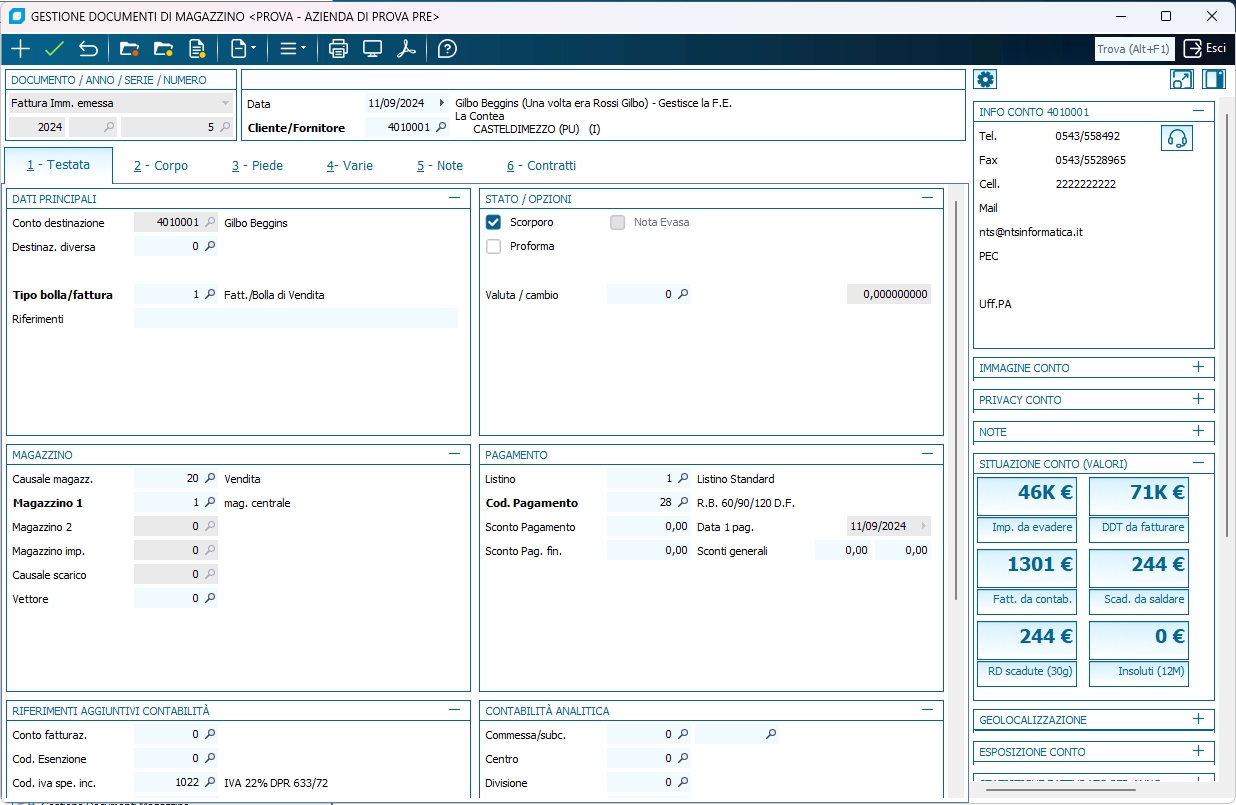Enable the Proforma checkbox
Screen dimensions: 1236x805
coord(493,246)
